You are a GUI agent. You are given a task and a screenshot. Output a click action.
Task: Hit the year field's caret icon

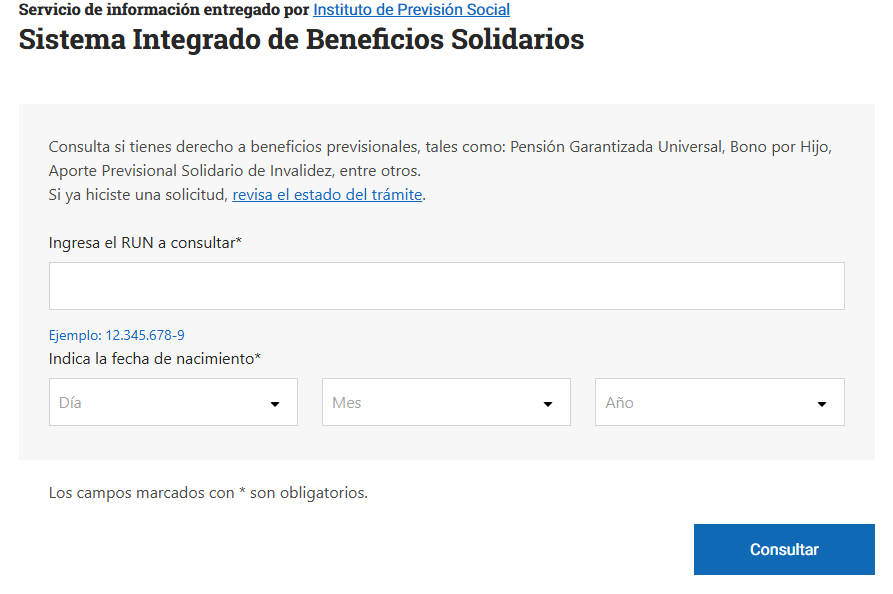(x=821, y=402)
